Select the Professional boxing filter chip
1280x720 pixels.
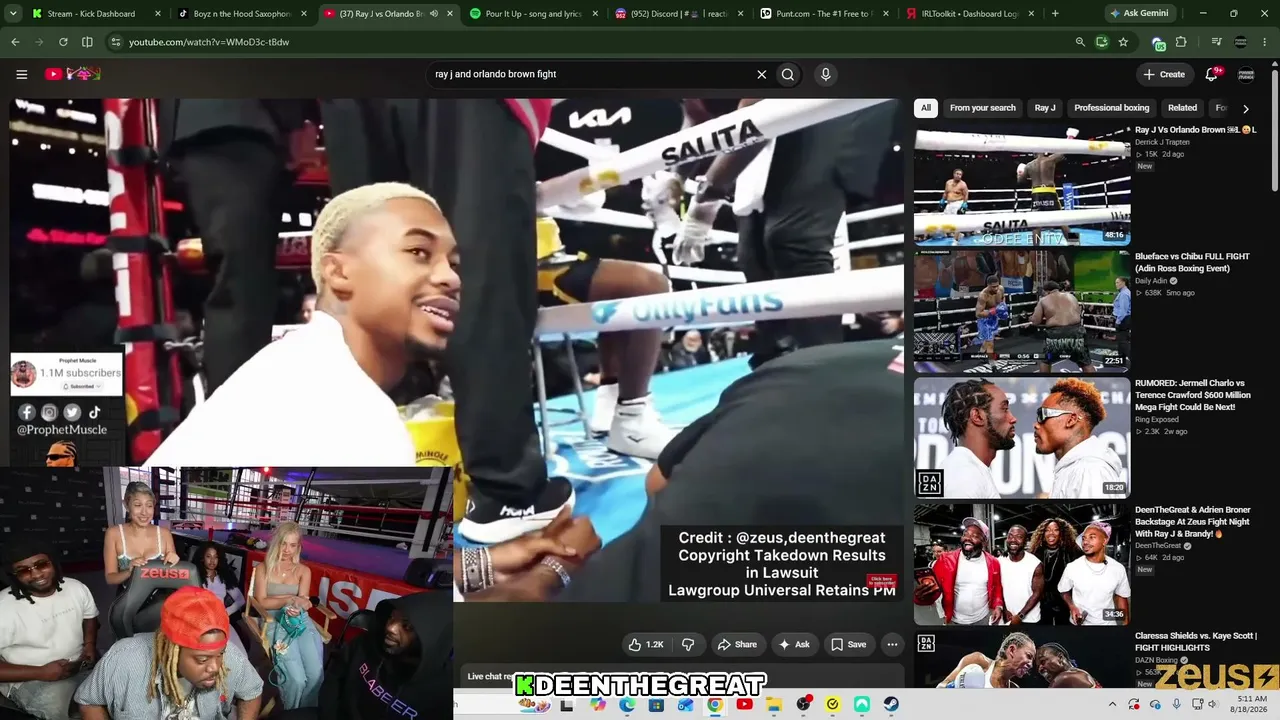coord(1112,108)
